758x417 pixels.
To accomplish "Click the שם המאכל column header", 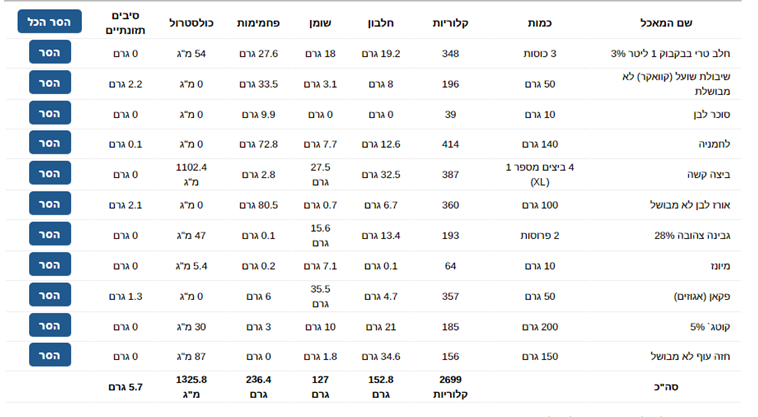I will coord(666,23).
